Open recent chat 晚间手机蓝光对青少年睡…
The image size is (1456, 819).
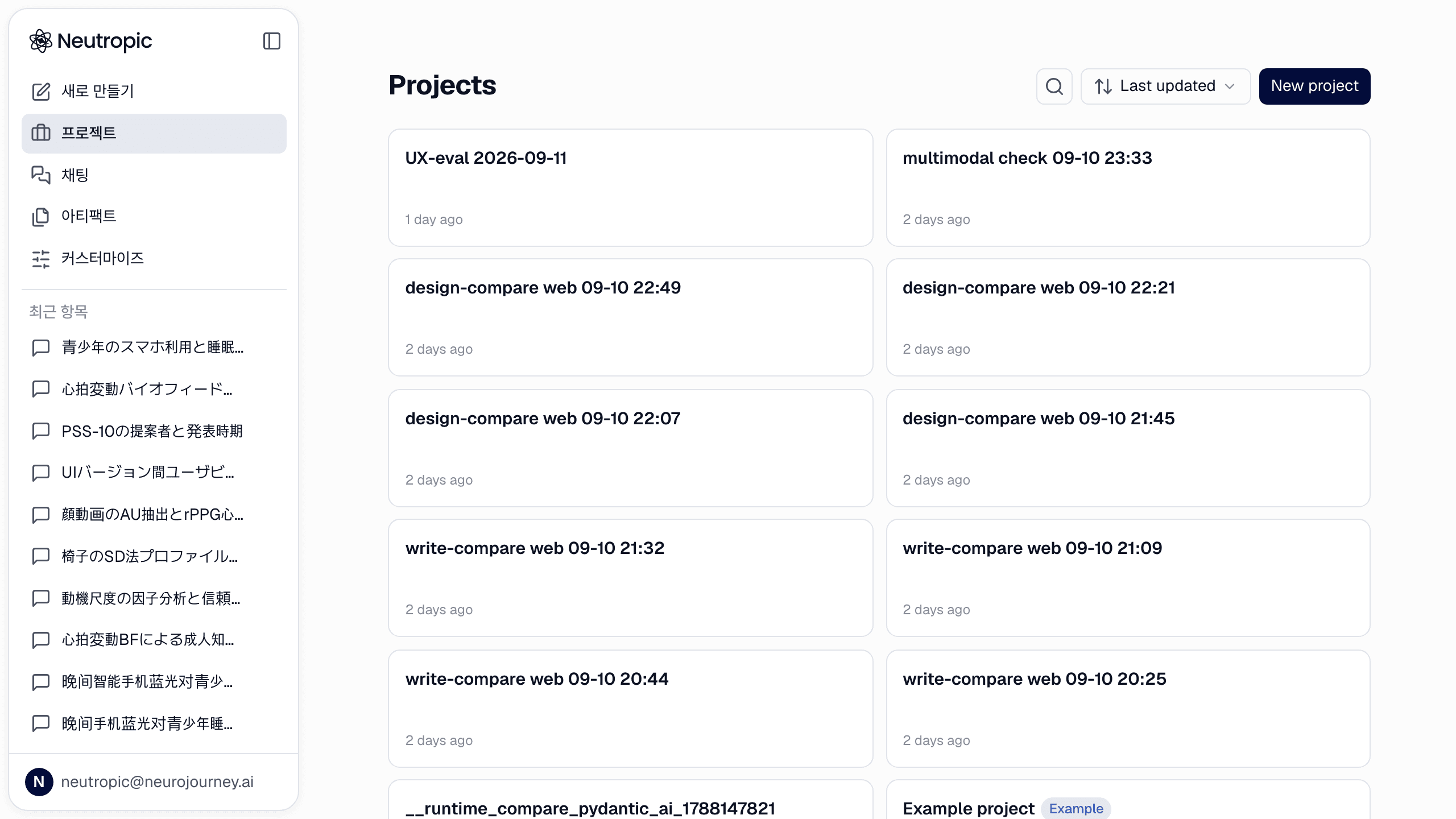coord(154,723)
